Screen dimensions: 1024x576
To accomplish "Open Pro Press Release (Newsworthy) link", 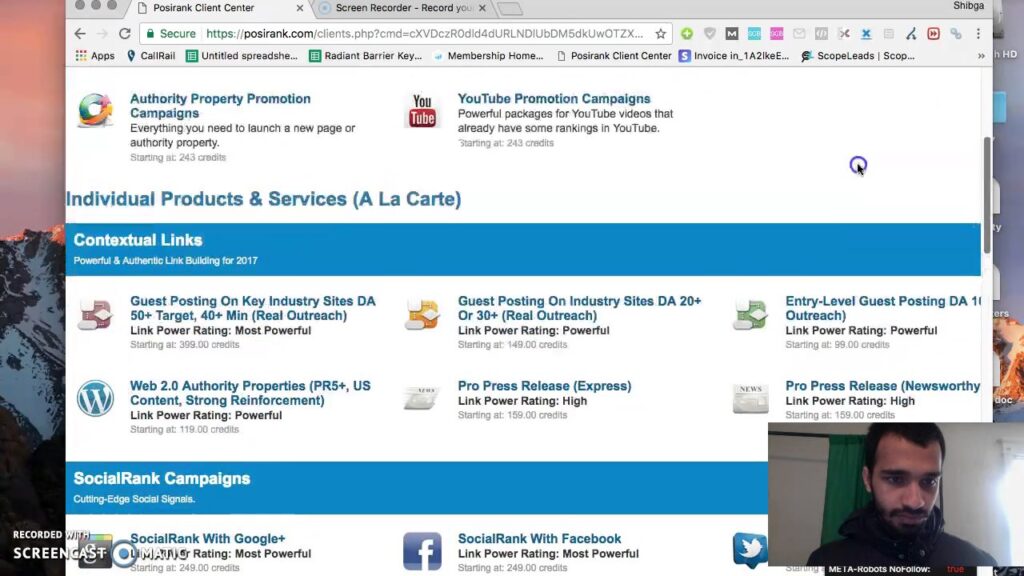I will pos(883,386).
